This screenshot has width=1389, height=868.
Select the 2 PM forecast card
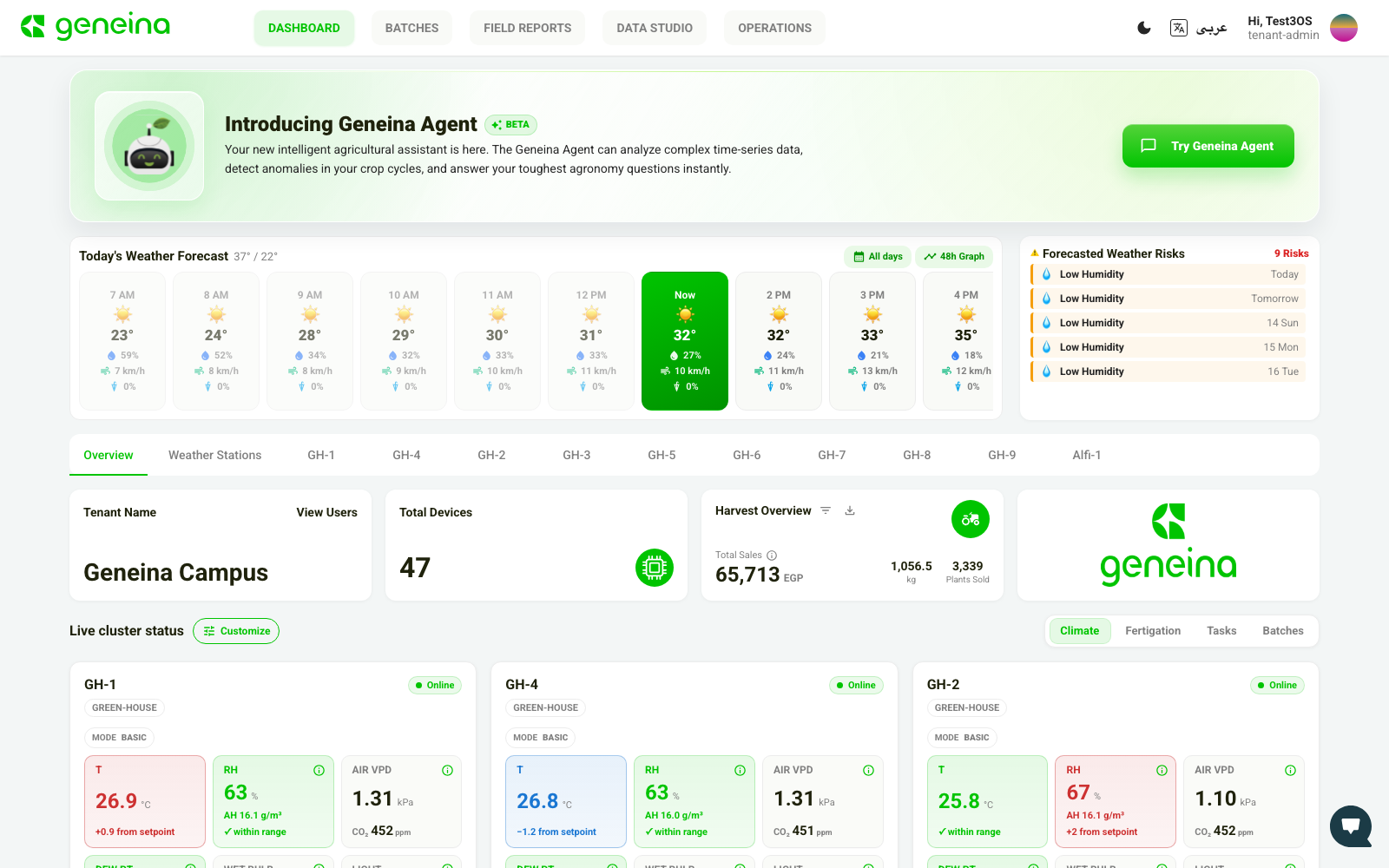[x=779, y=340]
